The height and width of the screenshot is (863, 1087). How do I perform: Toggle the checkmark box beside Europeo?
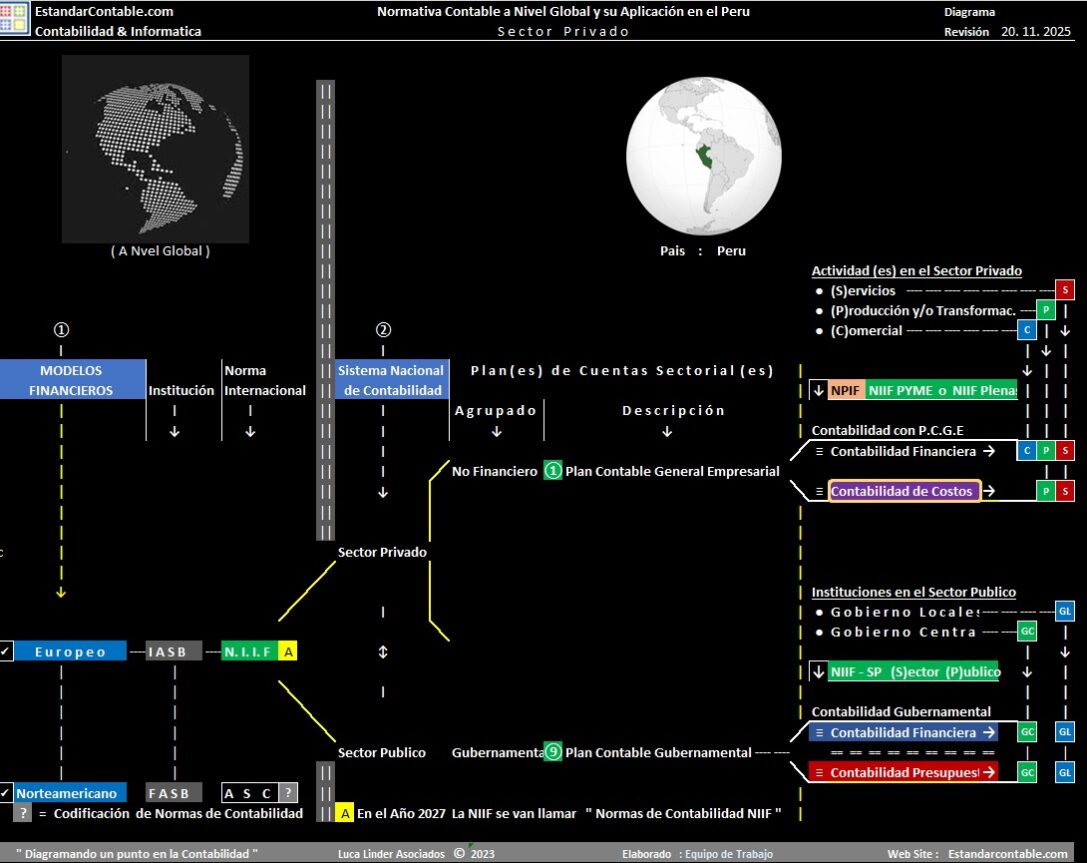(x=5, y=651)
